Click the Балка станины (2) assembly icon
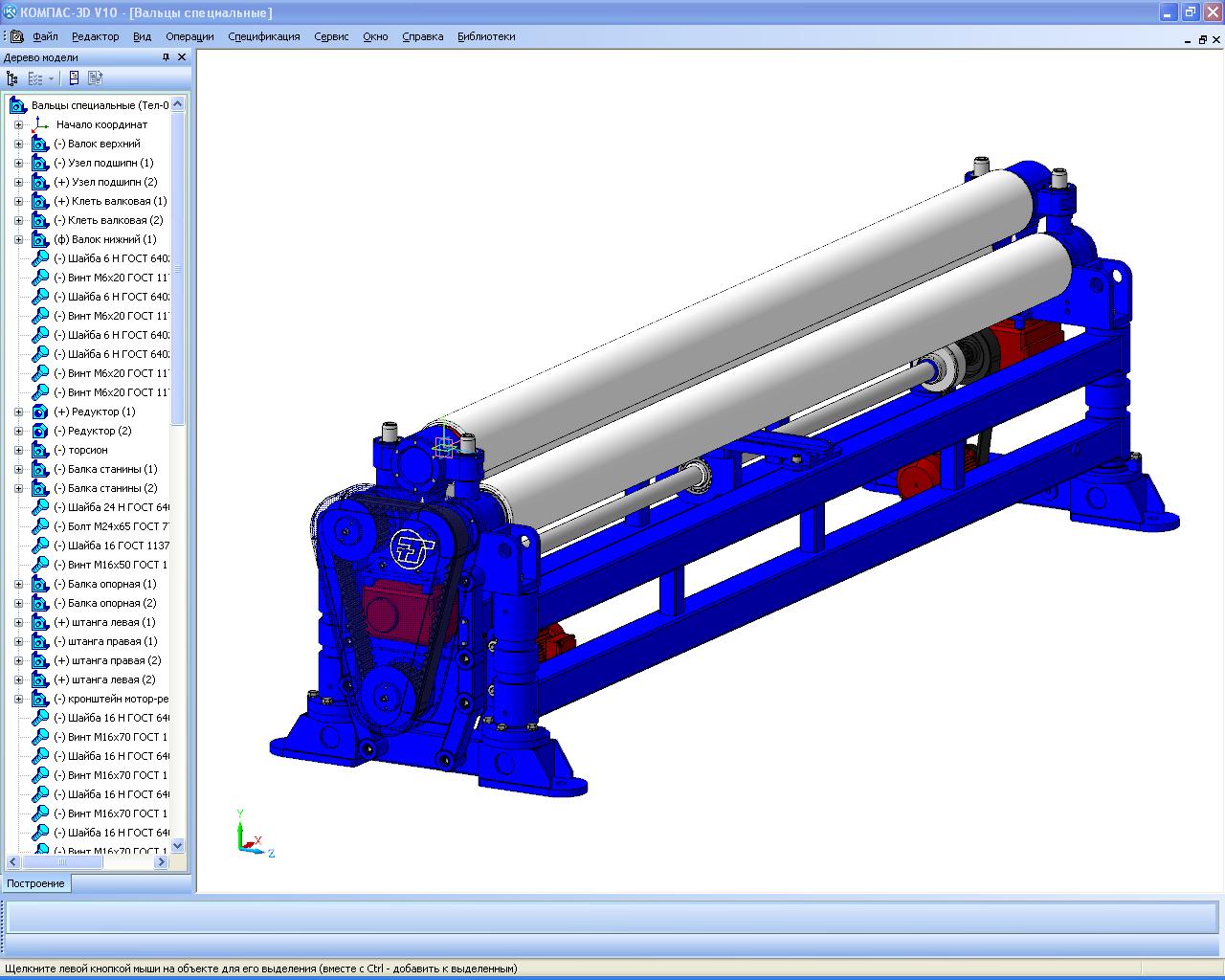The height and width of the screenshot is (980, 1225). [x=40, y=488]
